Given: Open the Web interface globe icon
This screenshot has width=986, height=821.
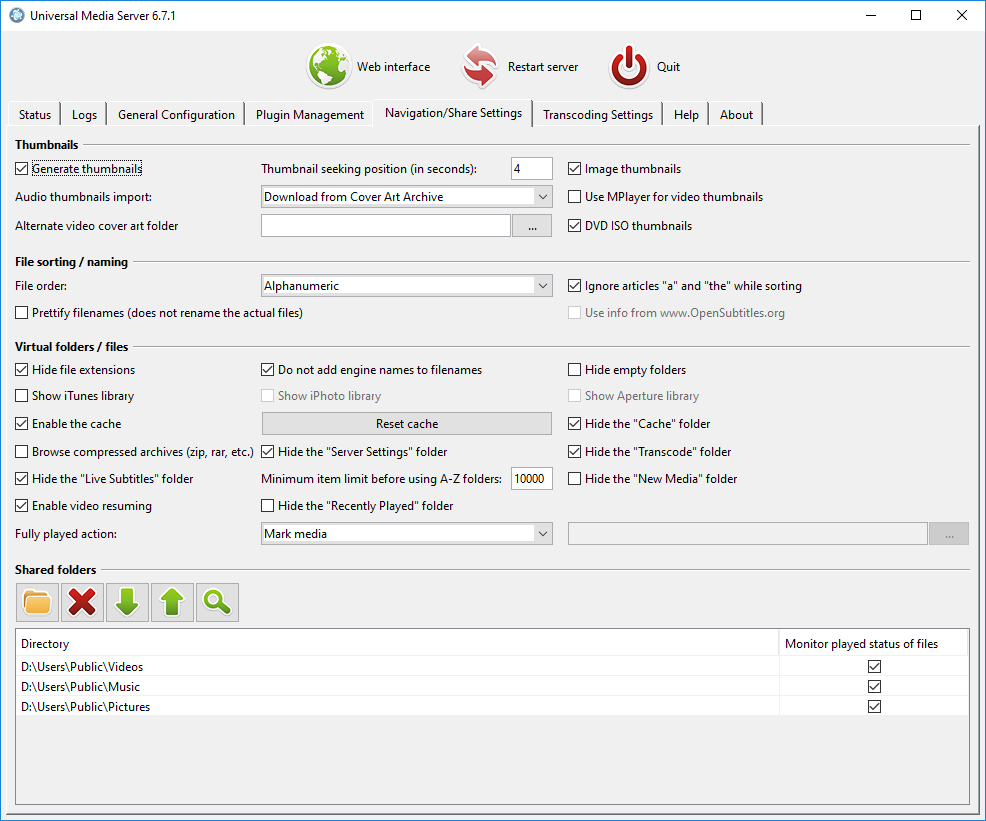Looking at the screenshot, I should 328,66.
